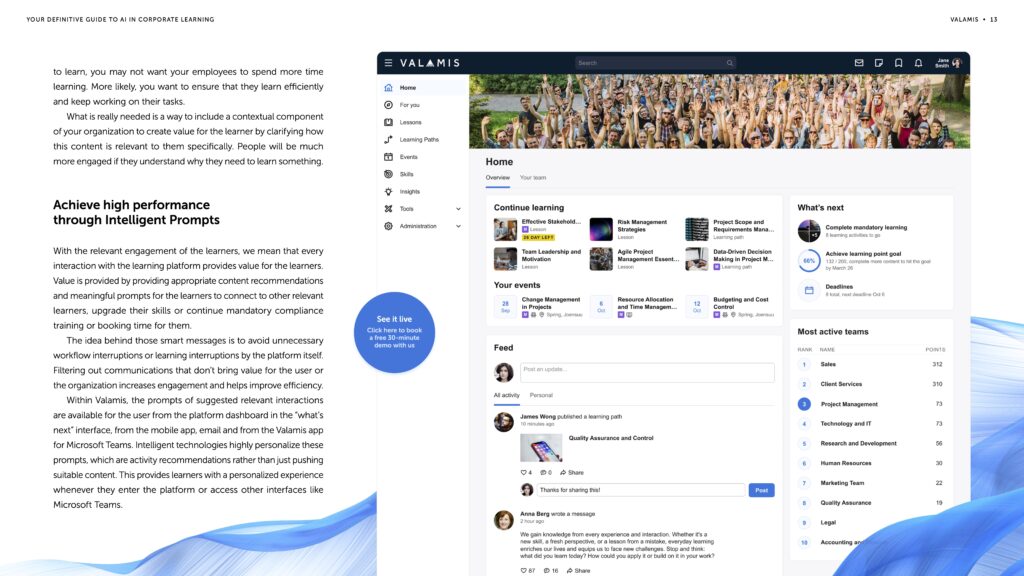
Task: Expand the Tools menu chevron
Action: point(458,209)
